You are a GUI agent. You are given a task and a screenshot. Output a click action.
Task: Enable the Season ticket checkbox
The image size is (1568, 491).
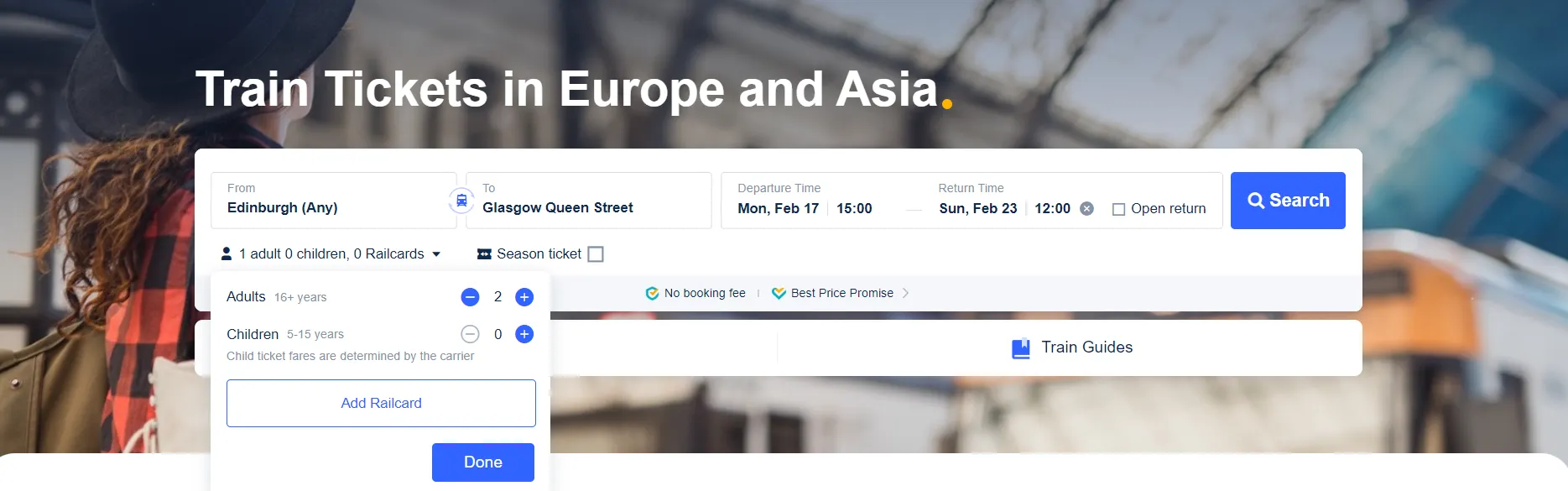tap(596, 254)
